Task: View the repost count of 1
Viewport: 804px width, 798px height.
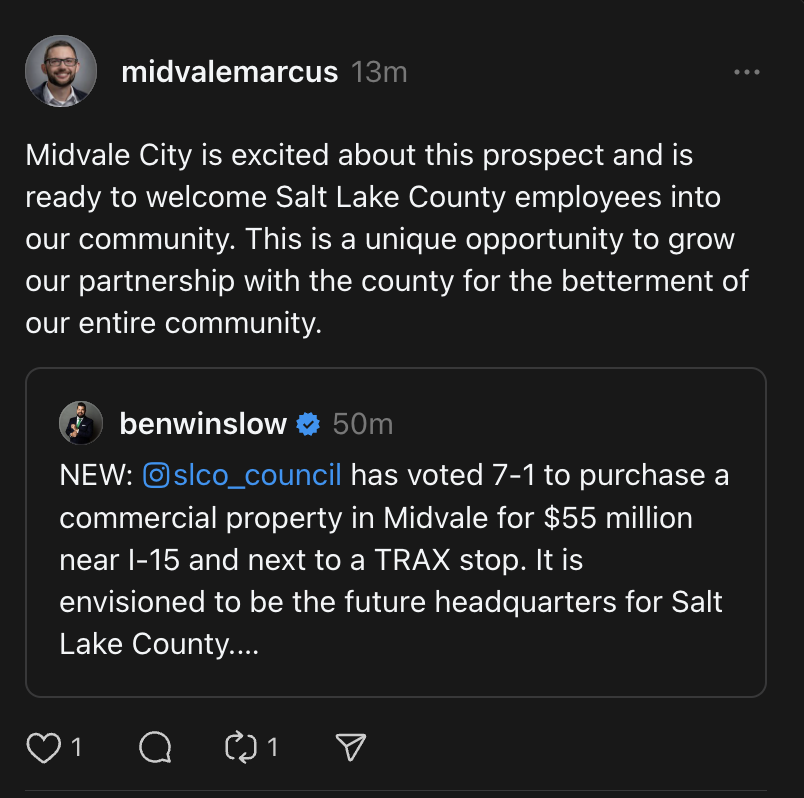Action: (x=271, y=747)
